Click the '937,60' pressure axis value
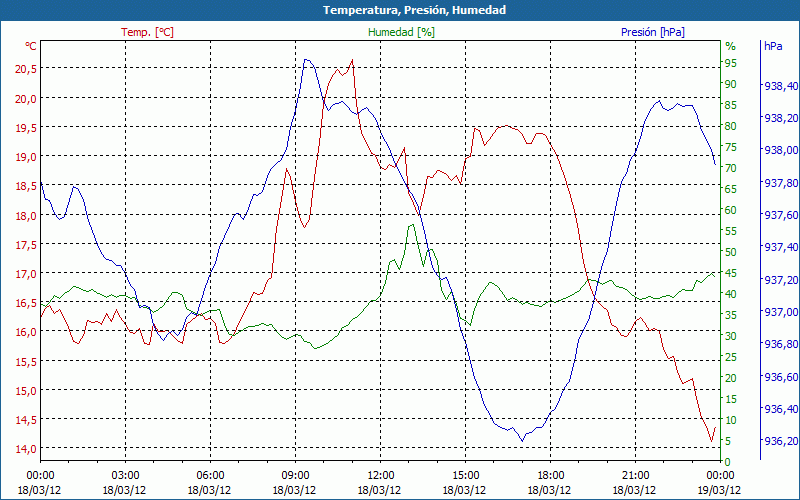 click(781, 215)
